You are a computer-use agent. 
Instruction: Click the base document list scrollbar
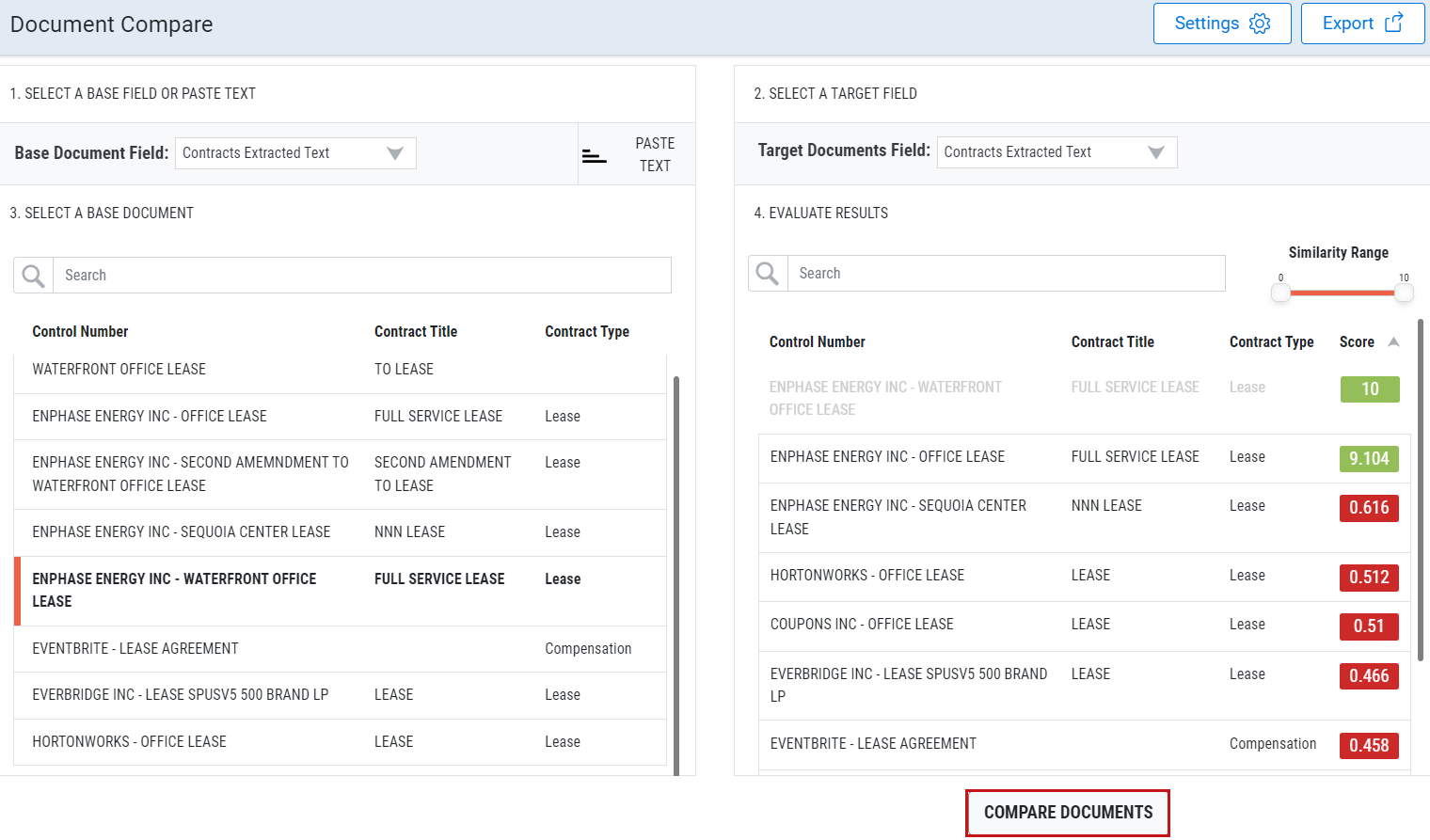tap(676, 574)
